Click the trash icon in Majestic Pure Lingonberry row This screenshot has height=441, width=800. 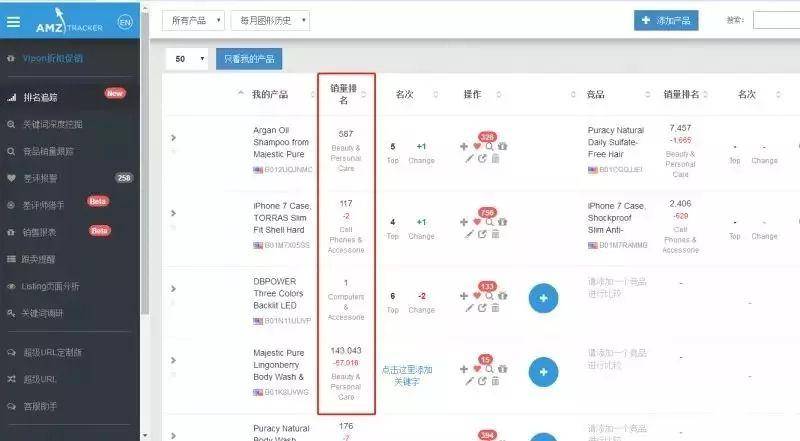tap(495, 381)
